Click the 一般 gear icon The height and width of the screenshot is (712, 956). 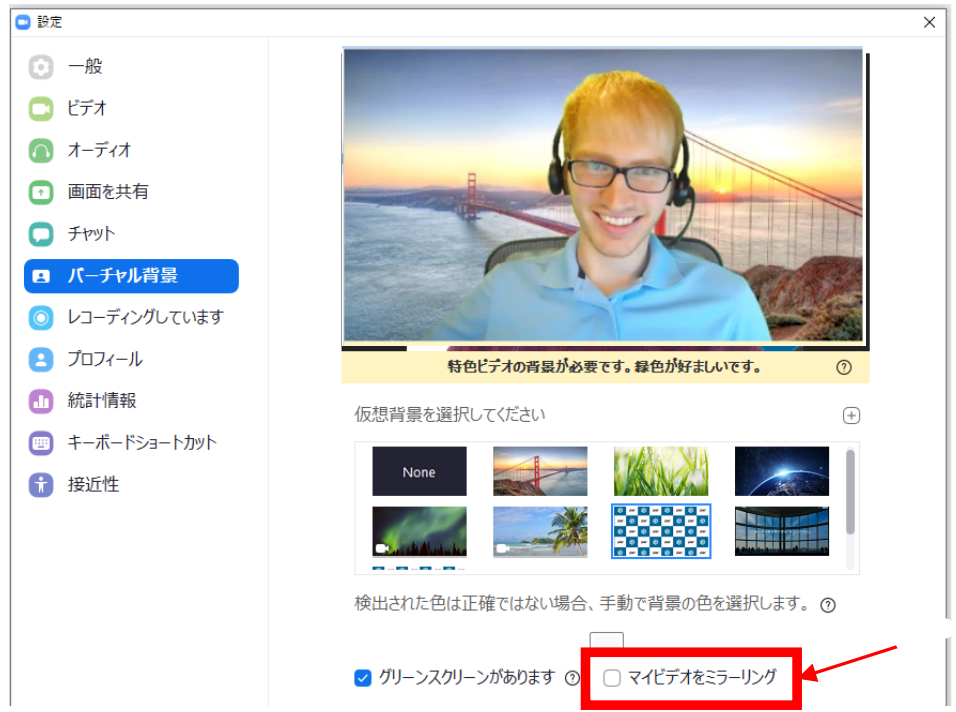pos(41,67)
